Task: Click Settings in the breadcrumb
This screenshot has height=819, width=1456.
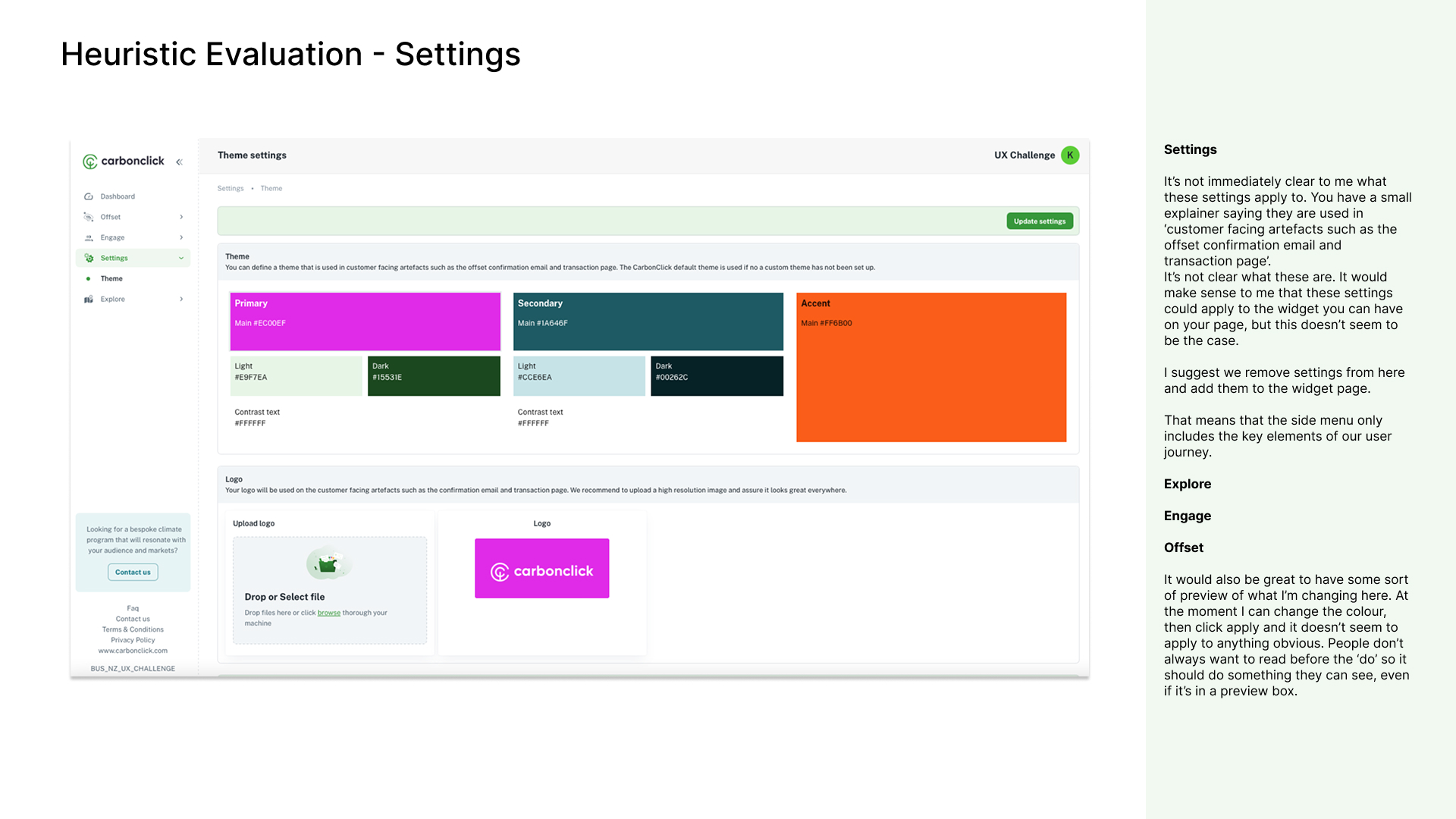Action: pyautogui.click(x=231, y=188)
